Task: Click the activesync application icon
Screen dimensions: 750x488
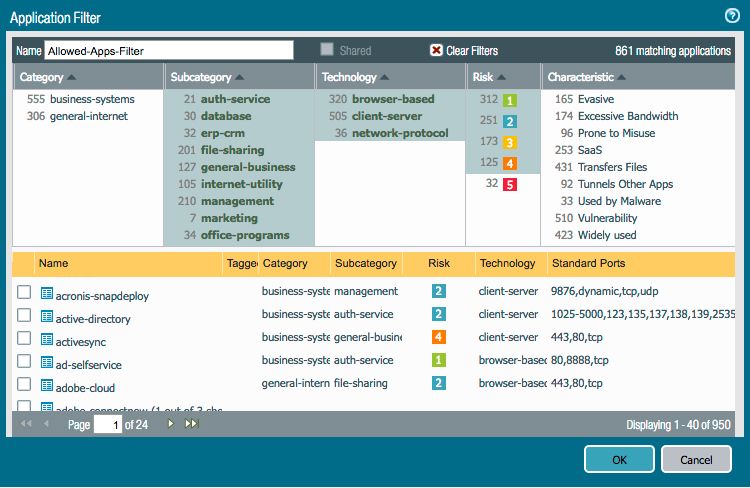Action: (46, 339)
